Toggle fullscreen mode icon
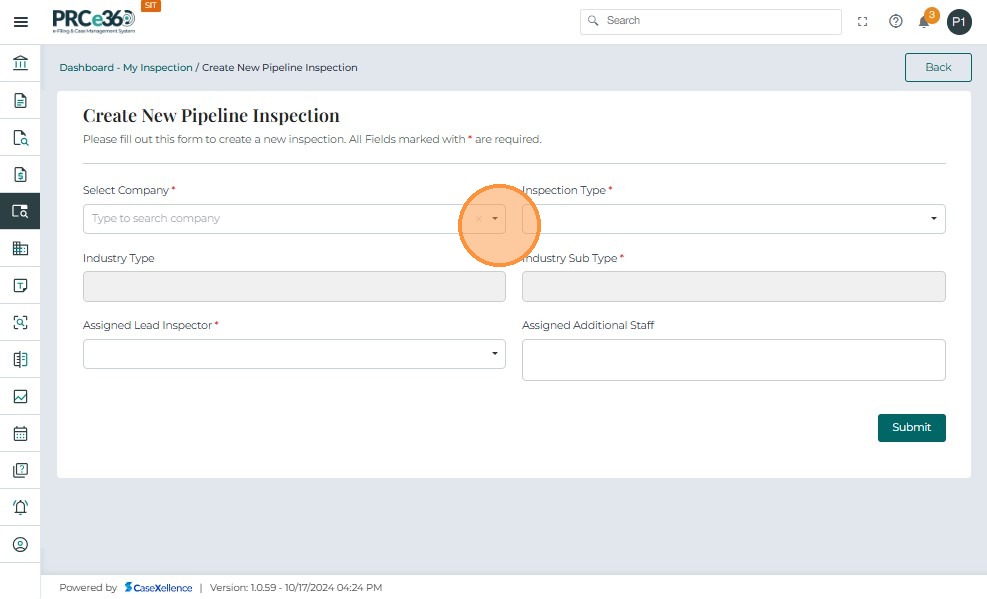987x599 pixels. coord(863,21)
